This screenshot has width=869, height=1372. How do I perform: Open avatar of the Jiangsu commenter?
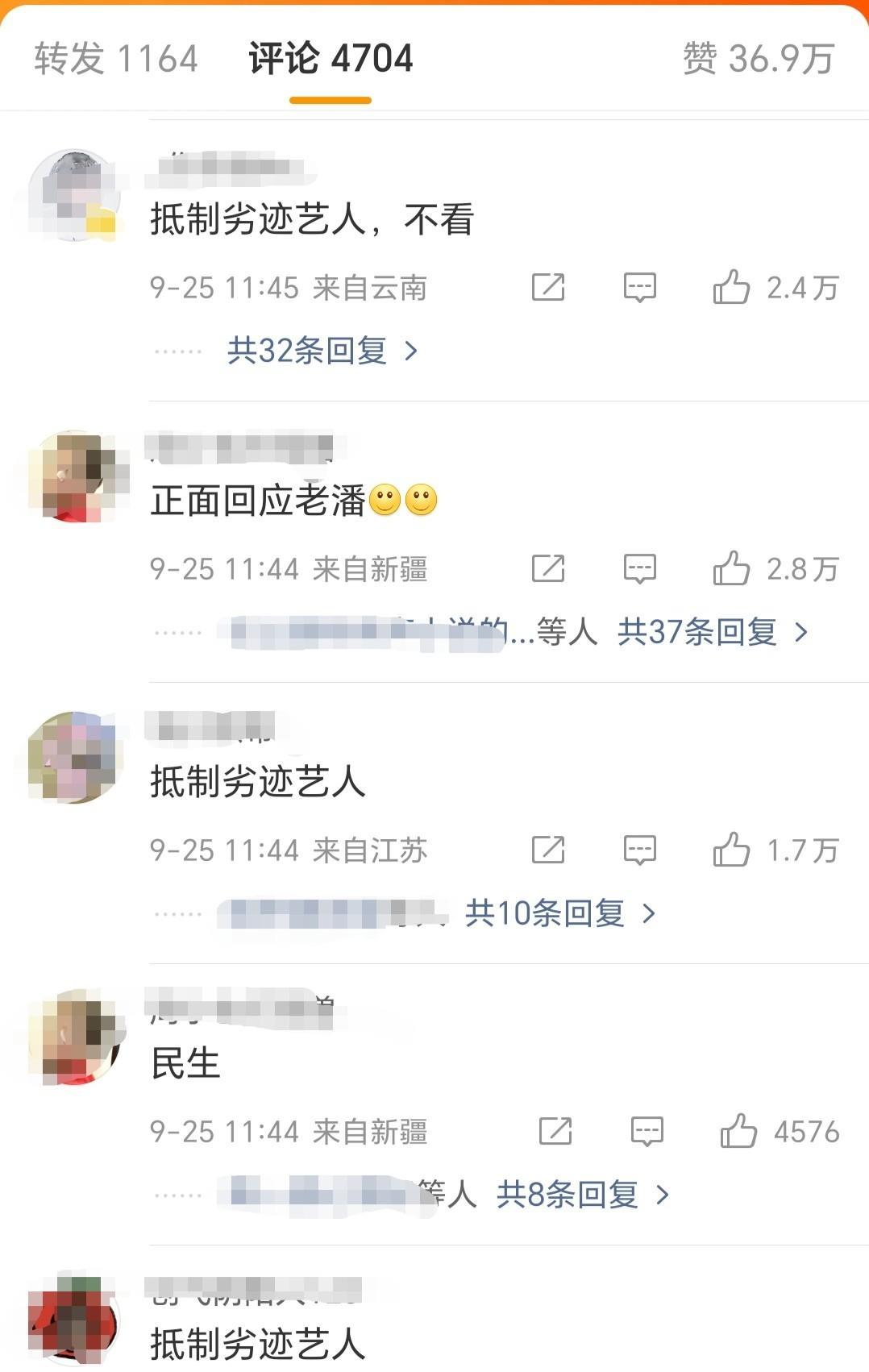pos(74,758)
